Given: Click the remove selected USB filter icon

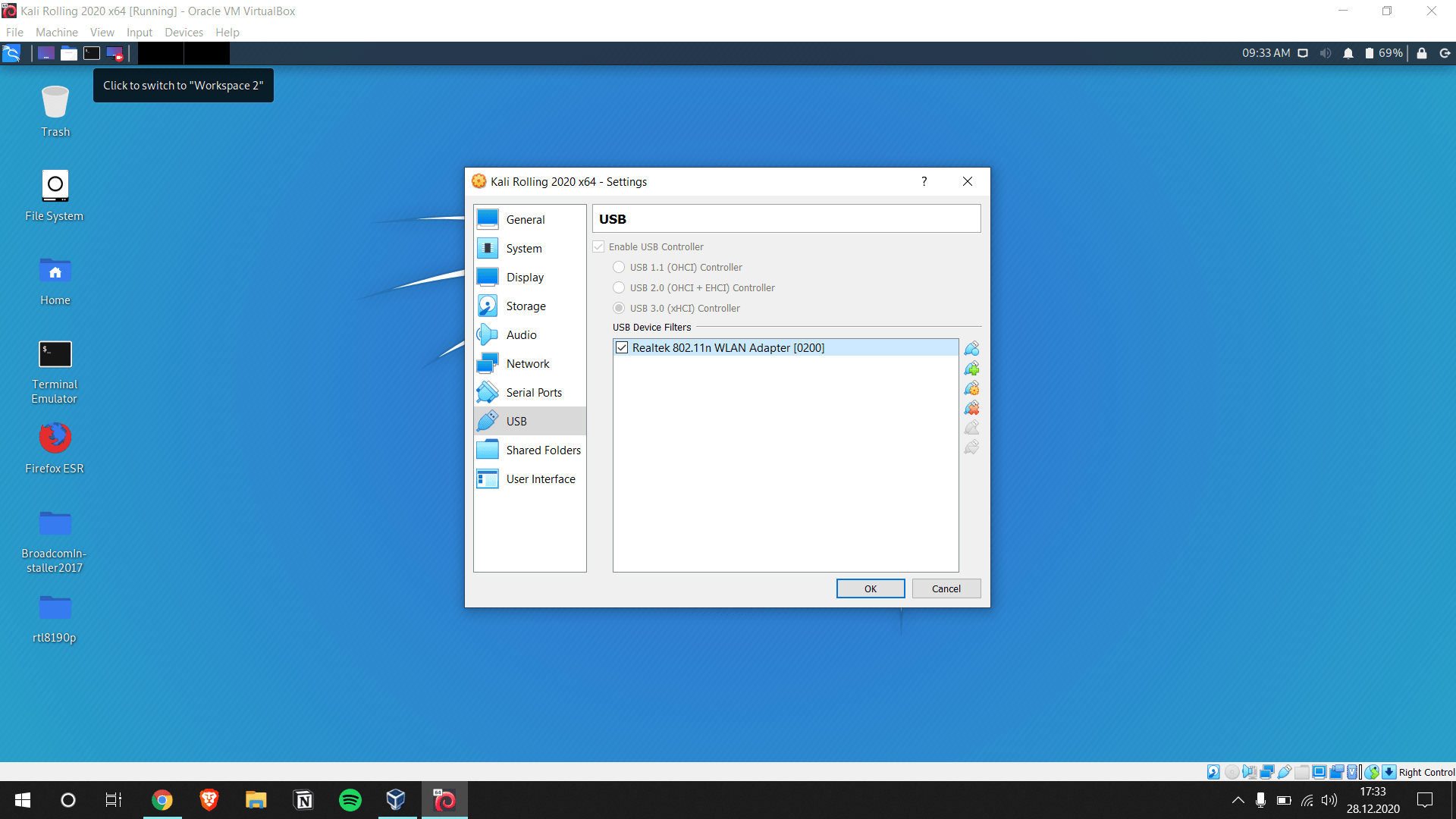Looking at the screenshot, I should coord(971,408).
